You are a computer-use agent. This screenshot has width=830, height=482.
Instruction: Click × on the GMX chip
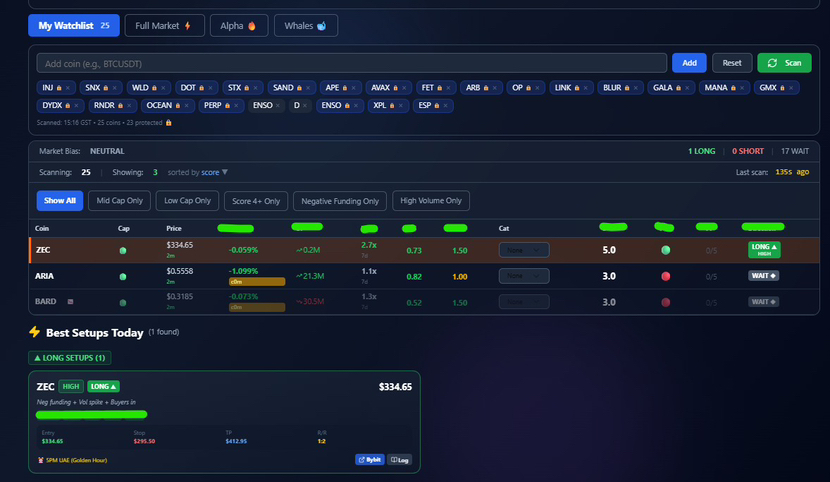pyautogui.click(x=791, y=88)
